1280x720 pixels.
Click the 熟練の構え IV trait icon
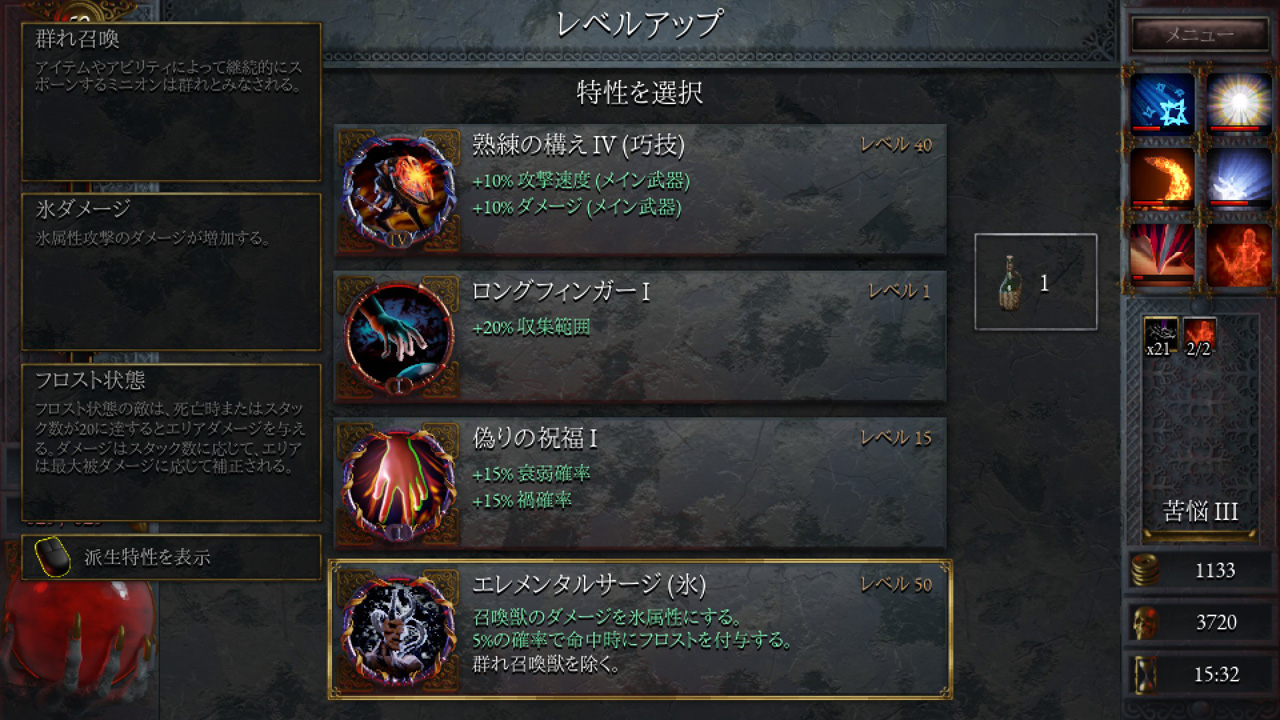pyautogui.click(x=398, y=189)
